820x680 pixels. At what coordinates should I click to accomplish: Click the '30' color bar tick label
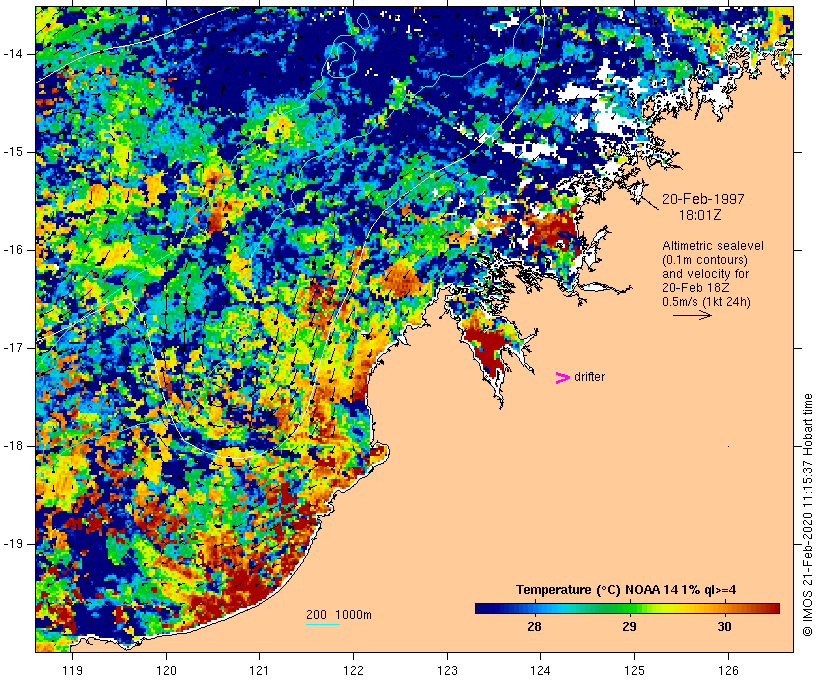(x=724, y=626)
